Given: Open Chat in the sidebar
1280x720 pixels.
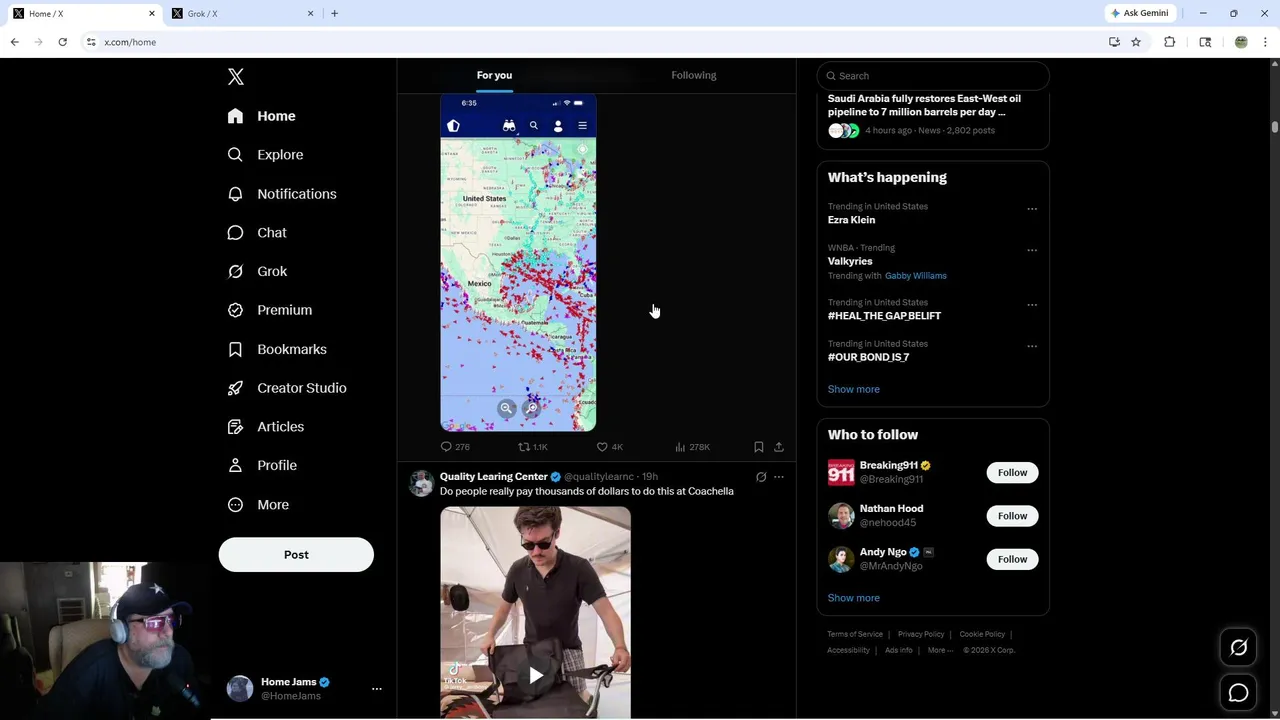Looking at the screenshot, I should tap(257, 233).
